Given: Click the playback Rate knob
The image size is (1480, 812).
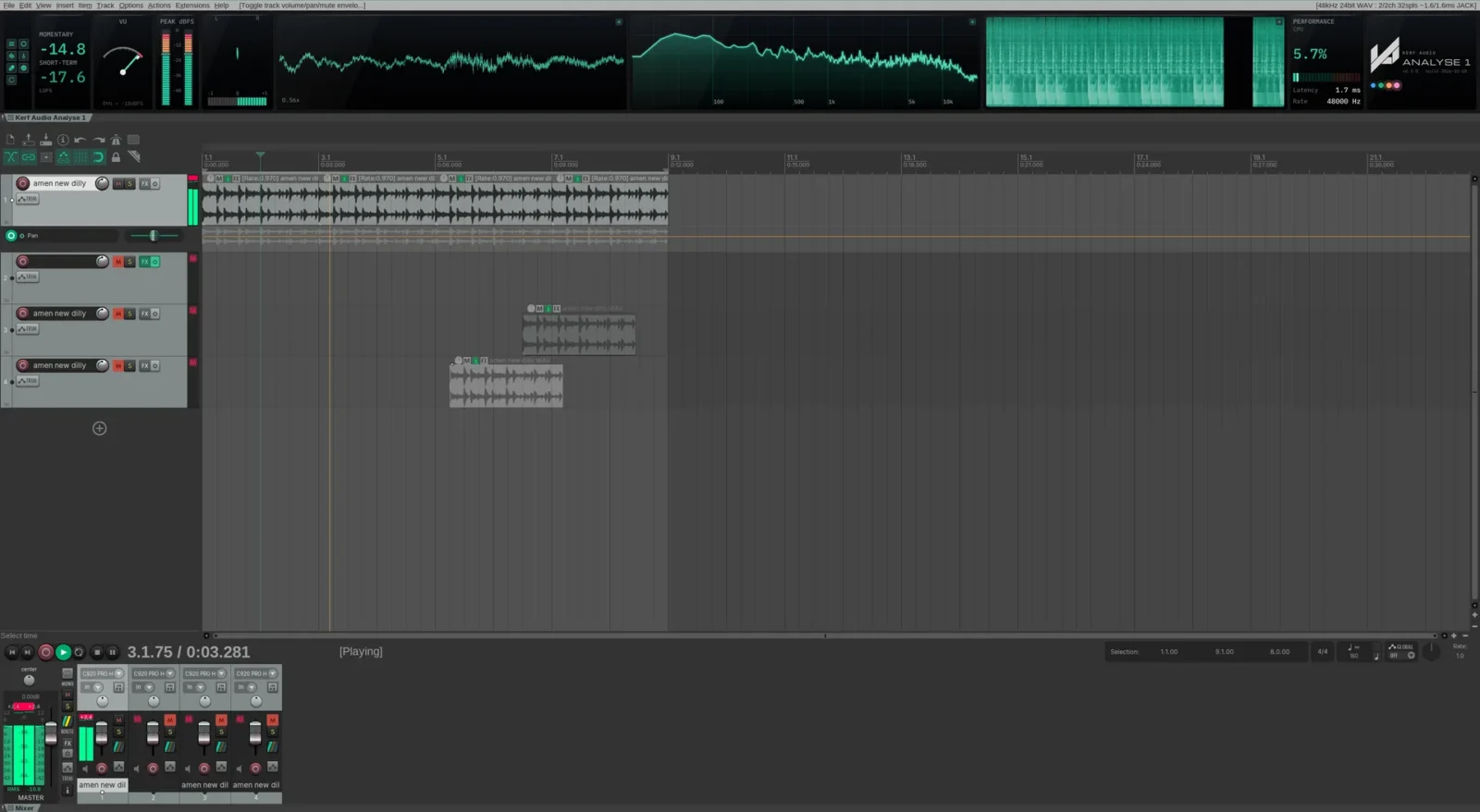Looking at the screenshot, I should [1431, 651].
